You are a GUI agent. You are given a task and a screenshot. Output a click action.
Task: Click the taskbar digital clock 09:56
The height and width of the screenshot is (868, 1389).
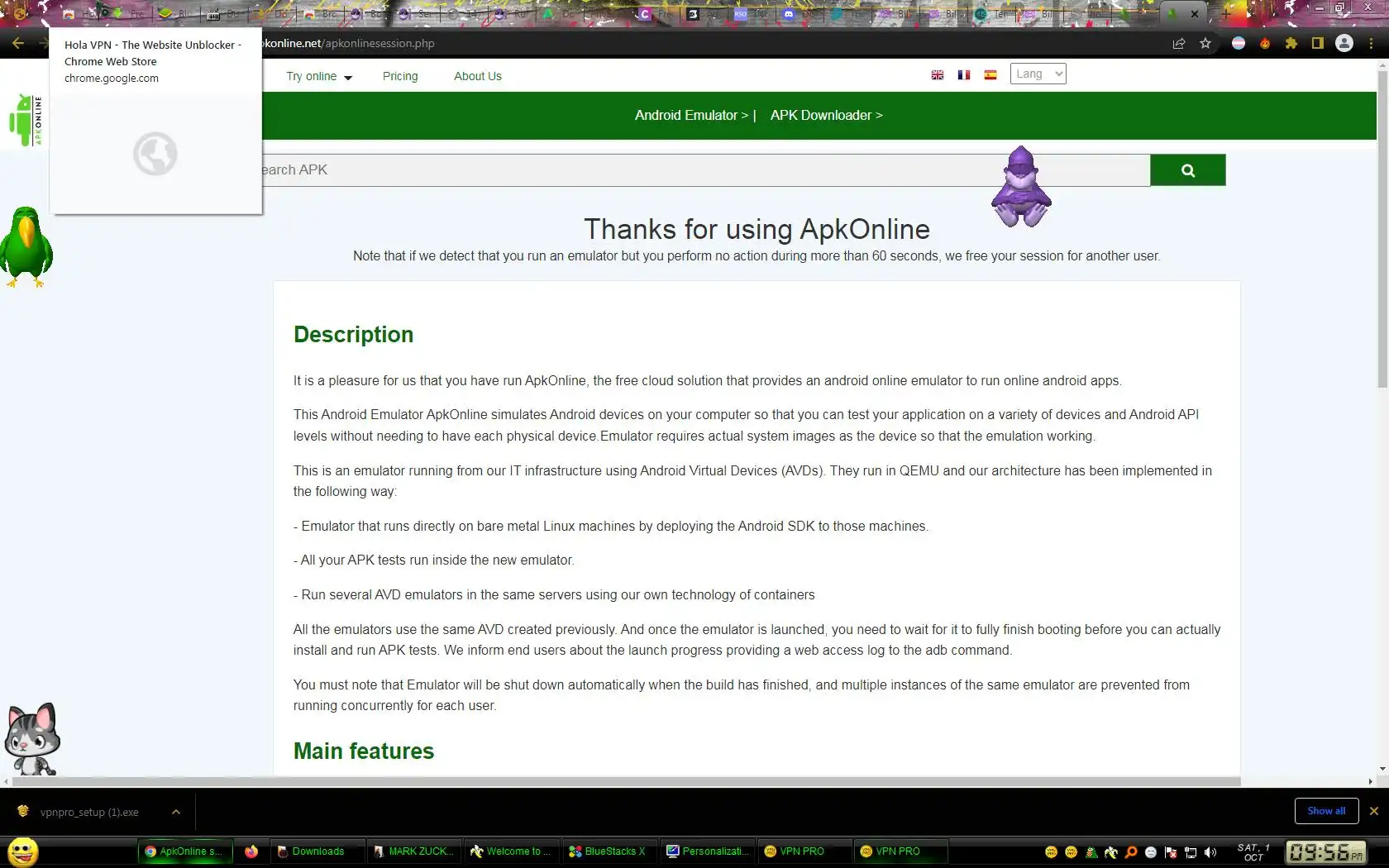point(1326,852)
